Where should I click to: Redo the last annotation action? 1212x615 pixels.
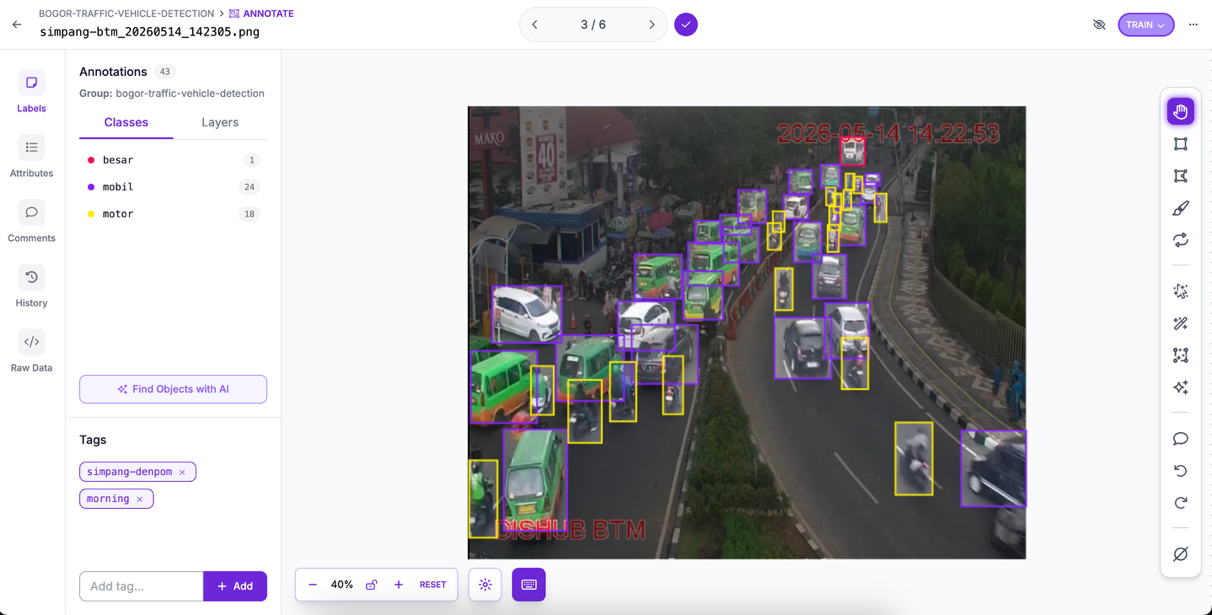point(1180,502)
